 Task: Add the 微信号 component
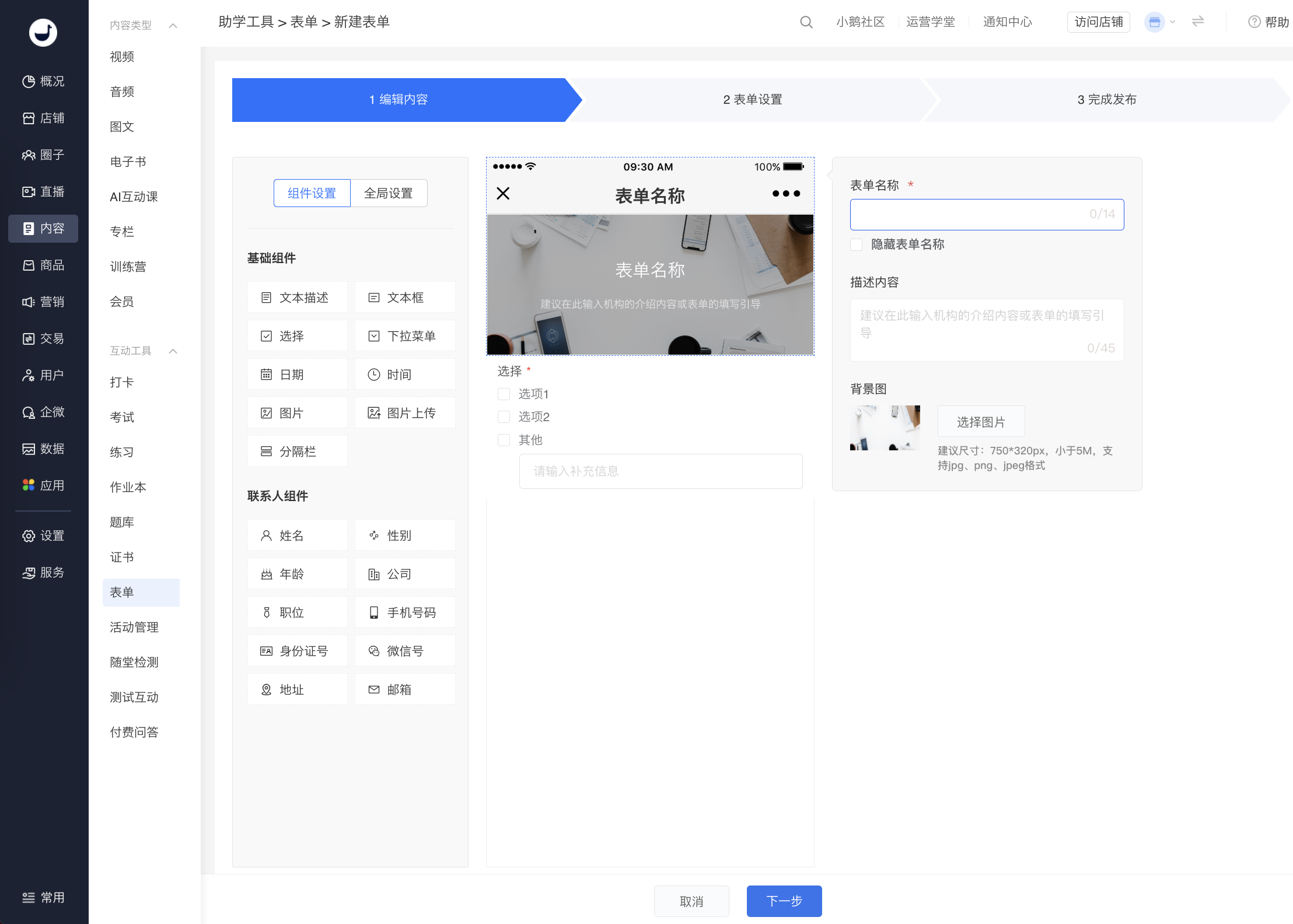tap(405, 651)
